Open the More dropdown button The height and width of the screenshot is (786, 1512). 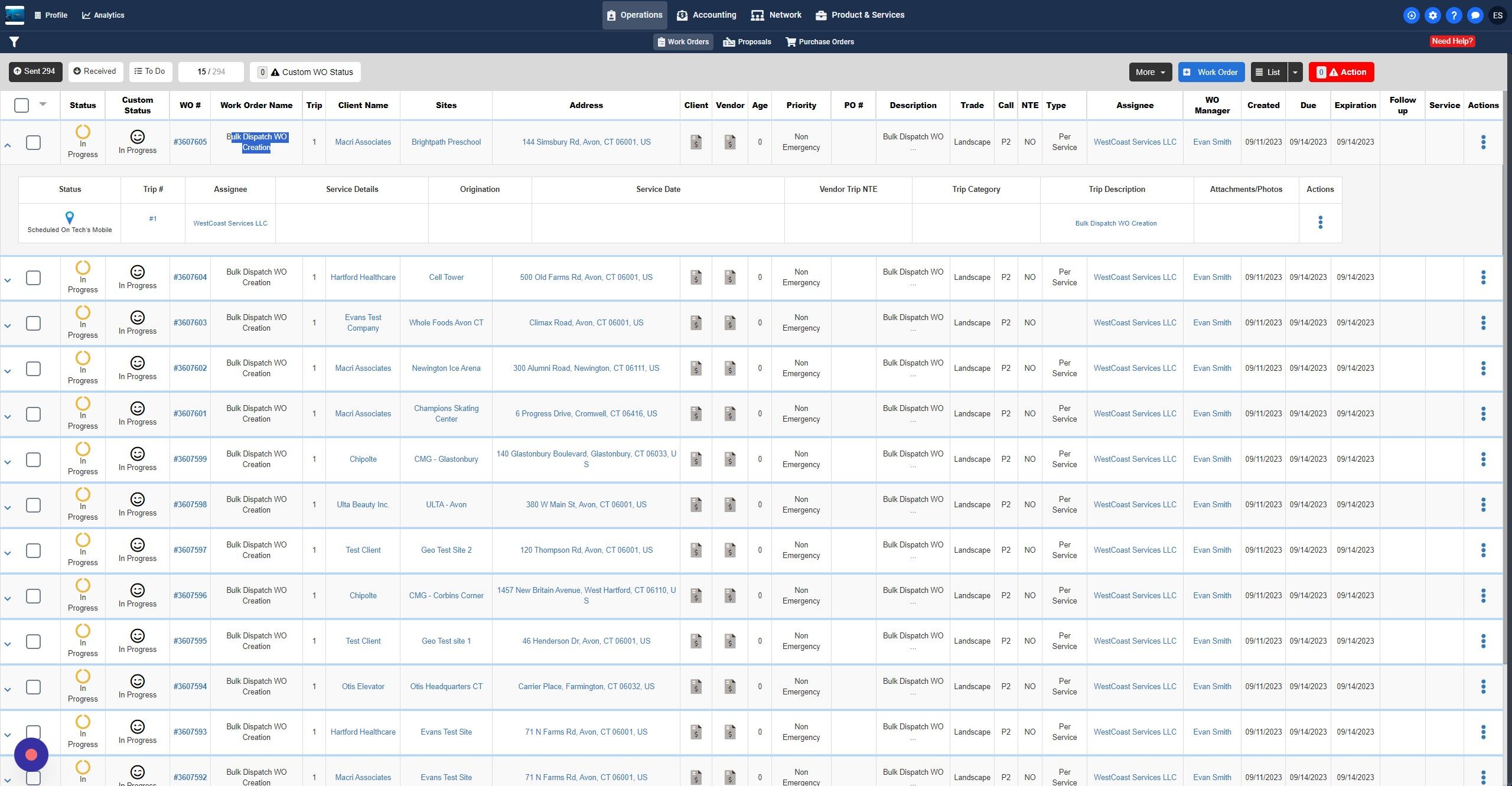click(x=1149, y=72)
